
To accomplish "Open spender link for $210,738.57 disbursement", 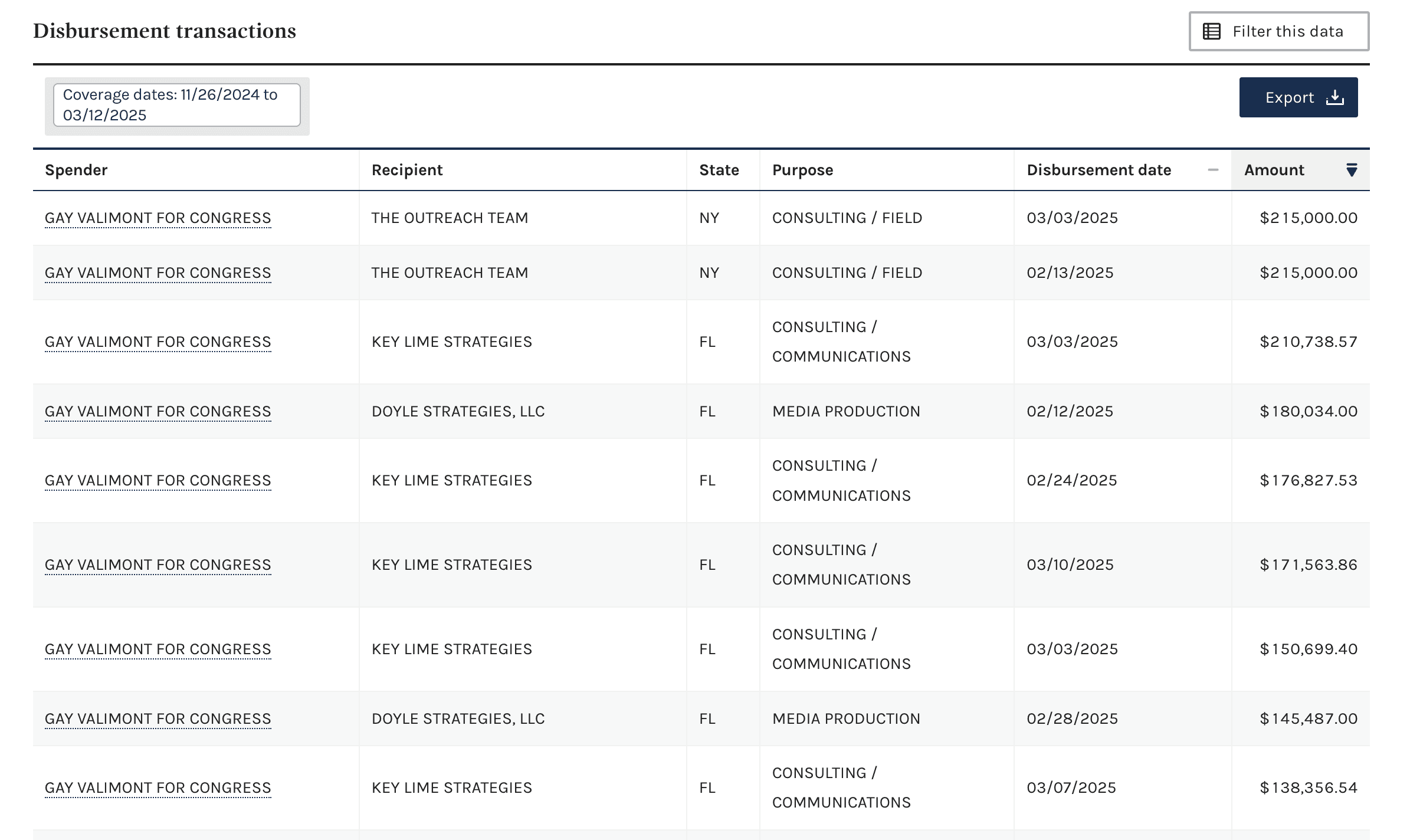I will 158,342.
